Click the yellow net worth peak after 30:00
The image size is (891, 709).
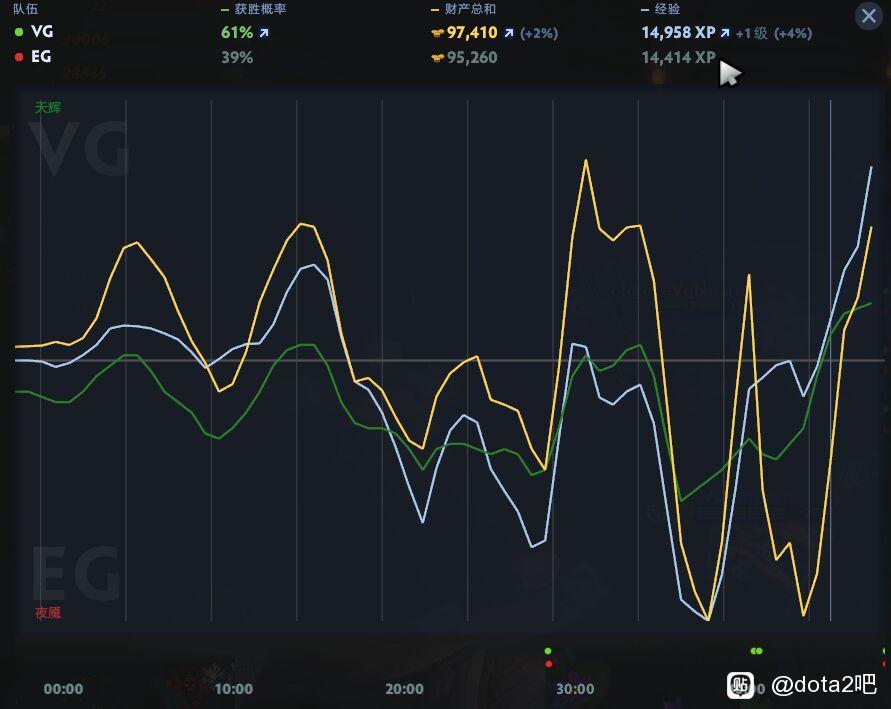[x=585, y=161]
